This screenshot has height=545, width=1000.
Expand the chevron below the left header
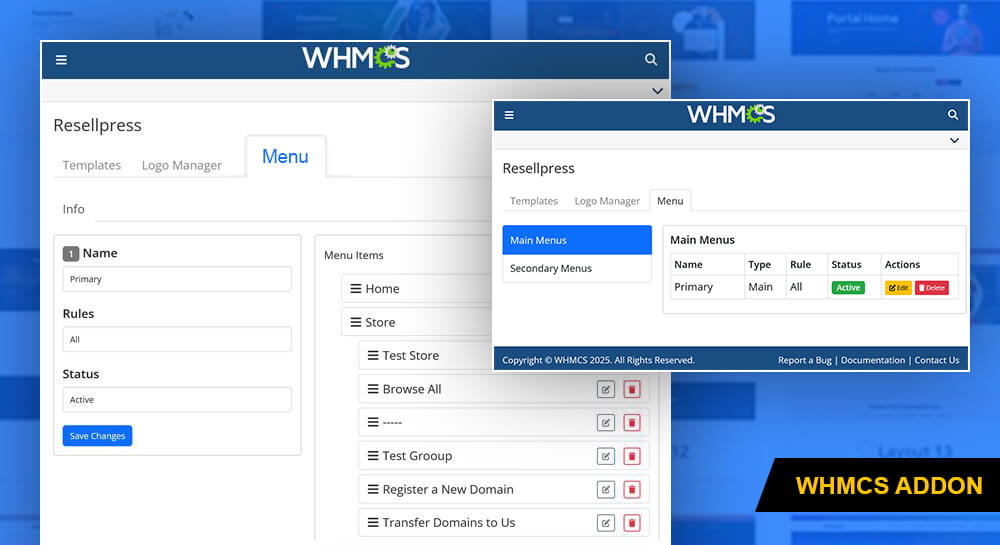657,91
